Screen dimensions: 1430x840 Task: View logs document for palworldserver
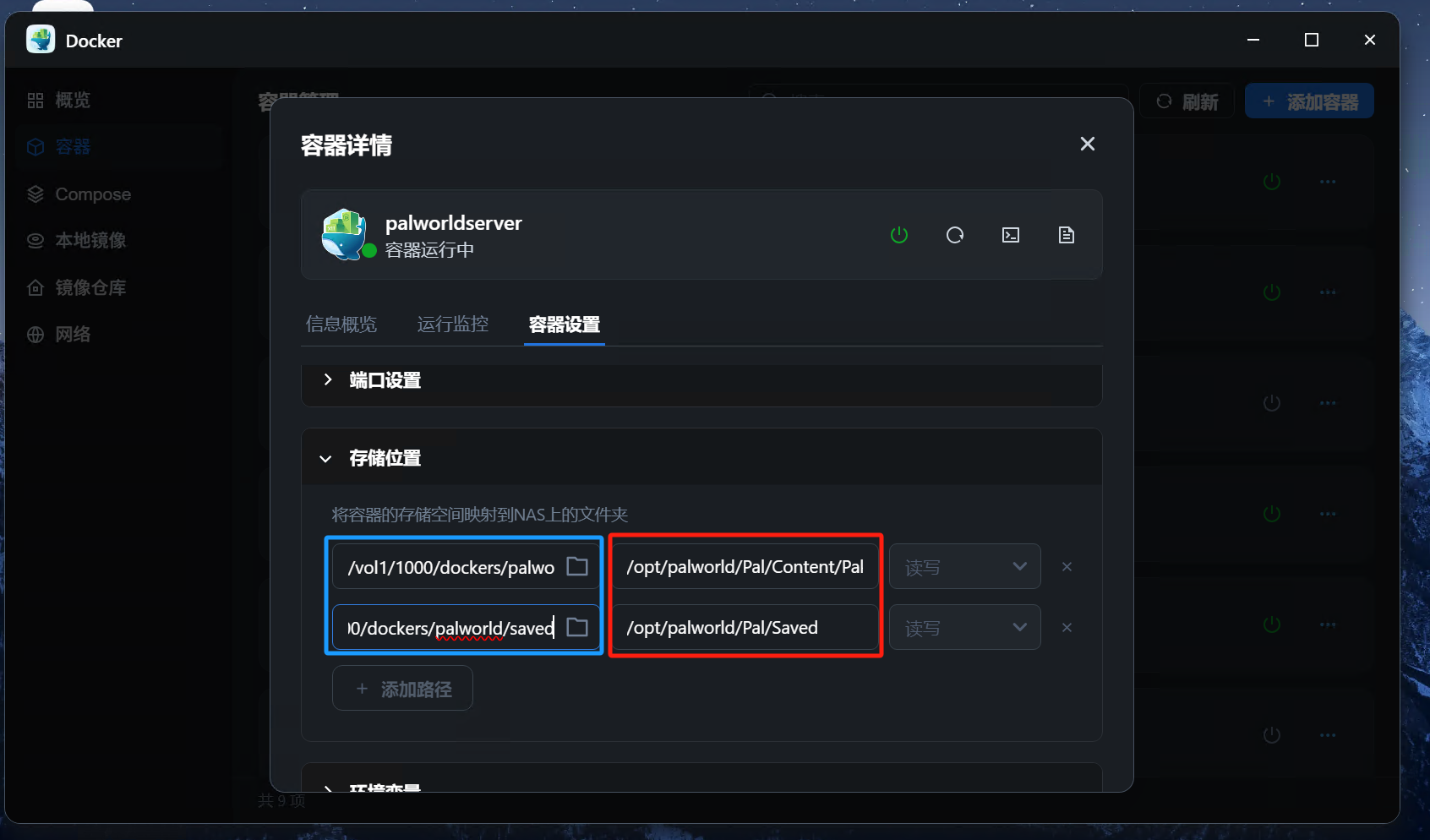tap(1067, 235)
